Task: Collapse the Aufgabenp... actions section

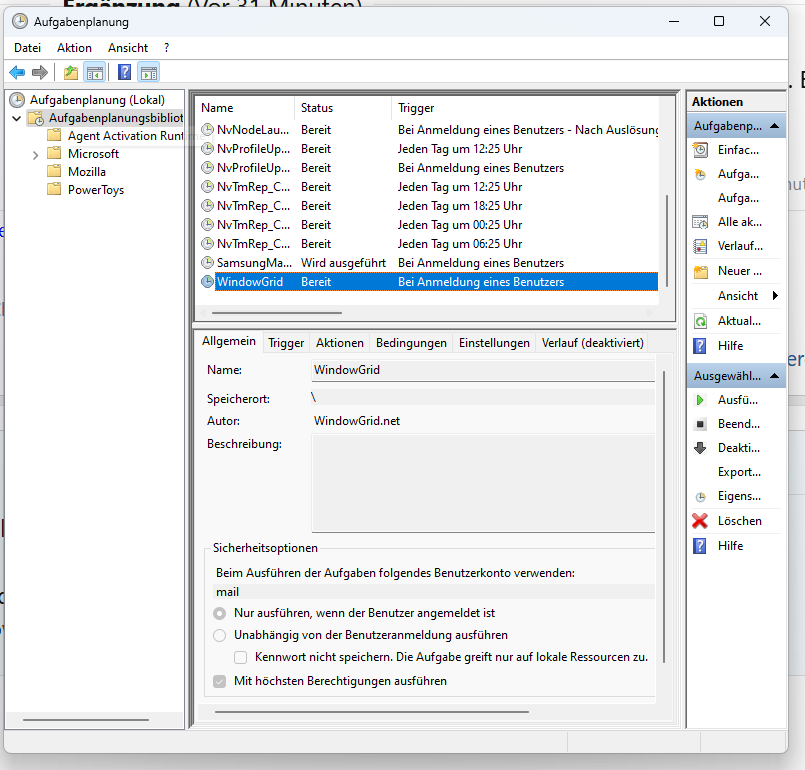Action: (774, 126)
